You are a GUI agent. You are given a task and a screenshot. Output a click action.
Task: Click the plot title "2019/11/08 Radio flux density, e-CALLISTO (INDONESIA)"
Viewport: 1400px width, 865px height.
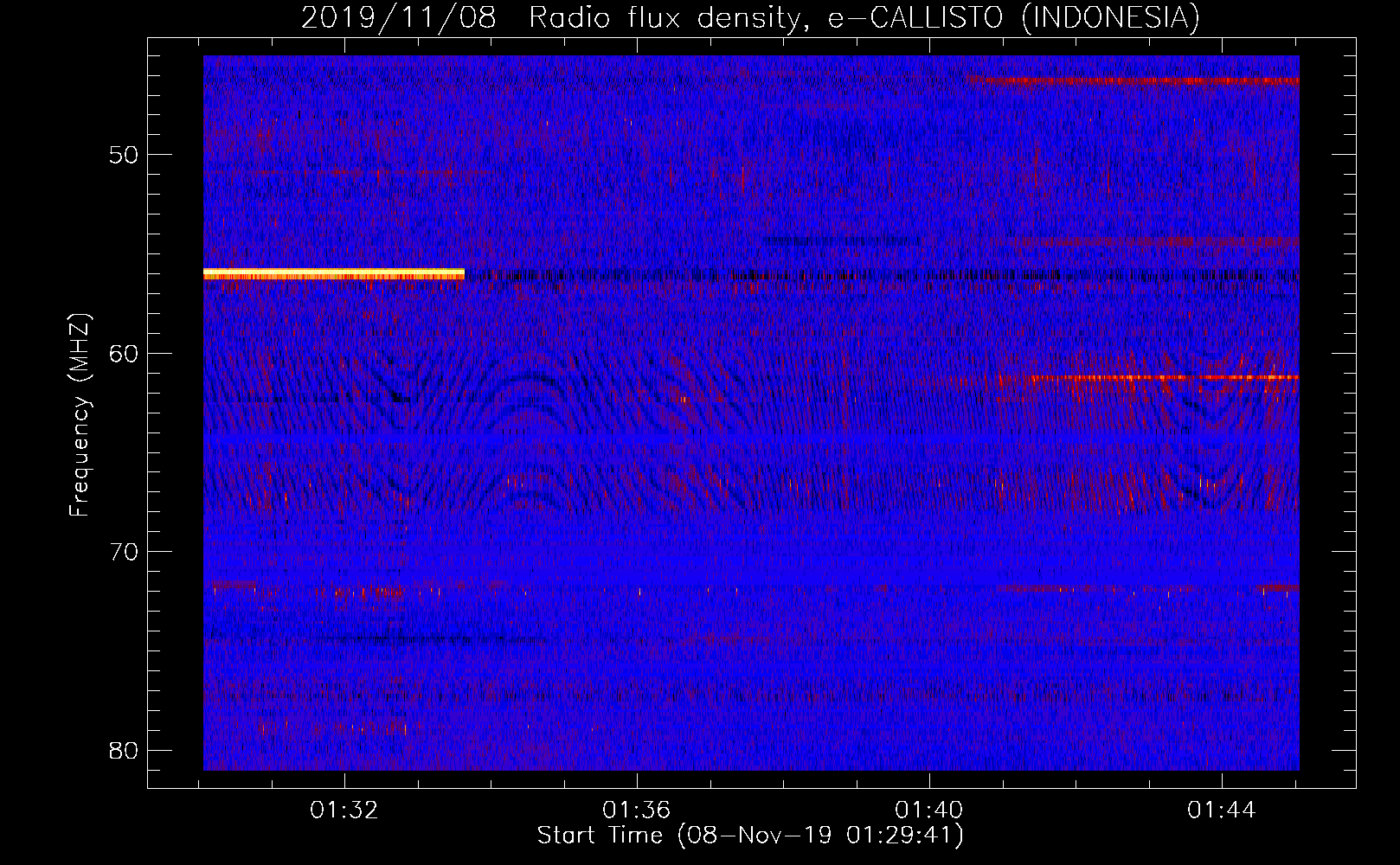click(x=750, y=17)
